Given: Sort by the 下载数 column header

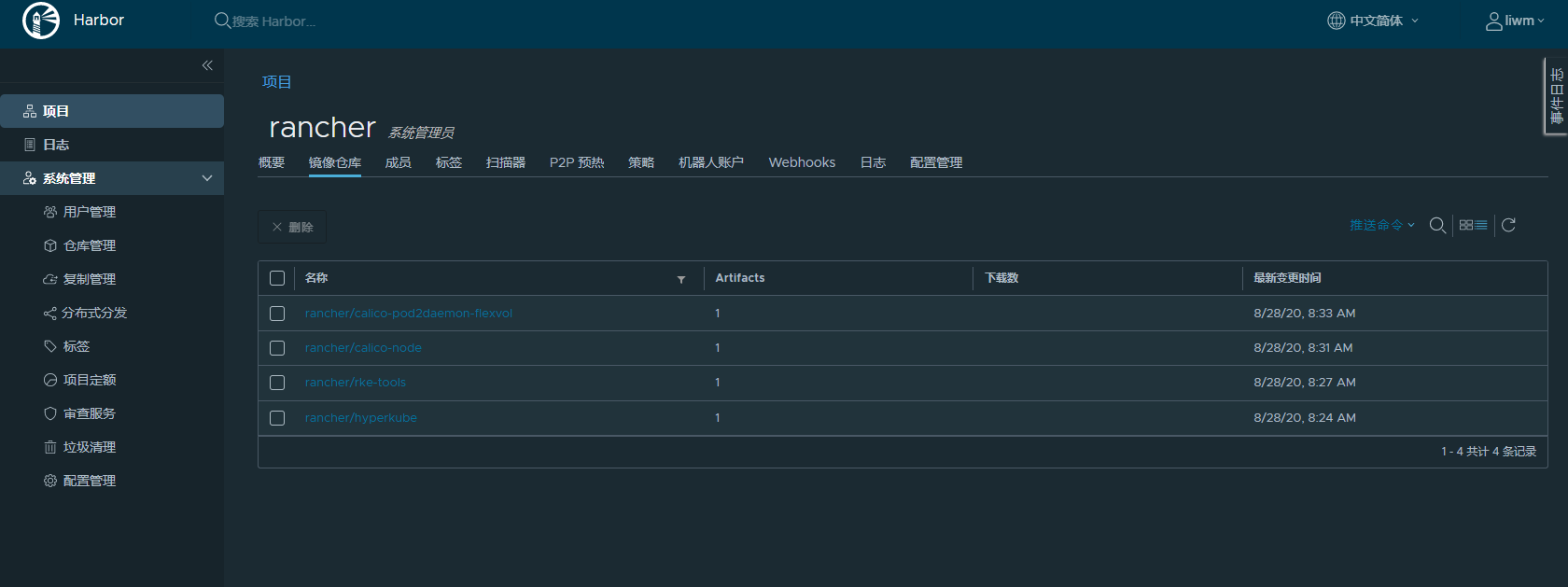Looking at the screenshot, I should [x=1001, y=278].
